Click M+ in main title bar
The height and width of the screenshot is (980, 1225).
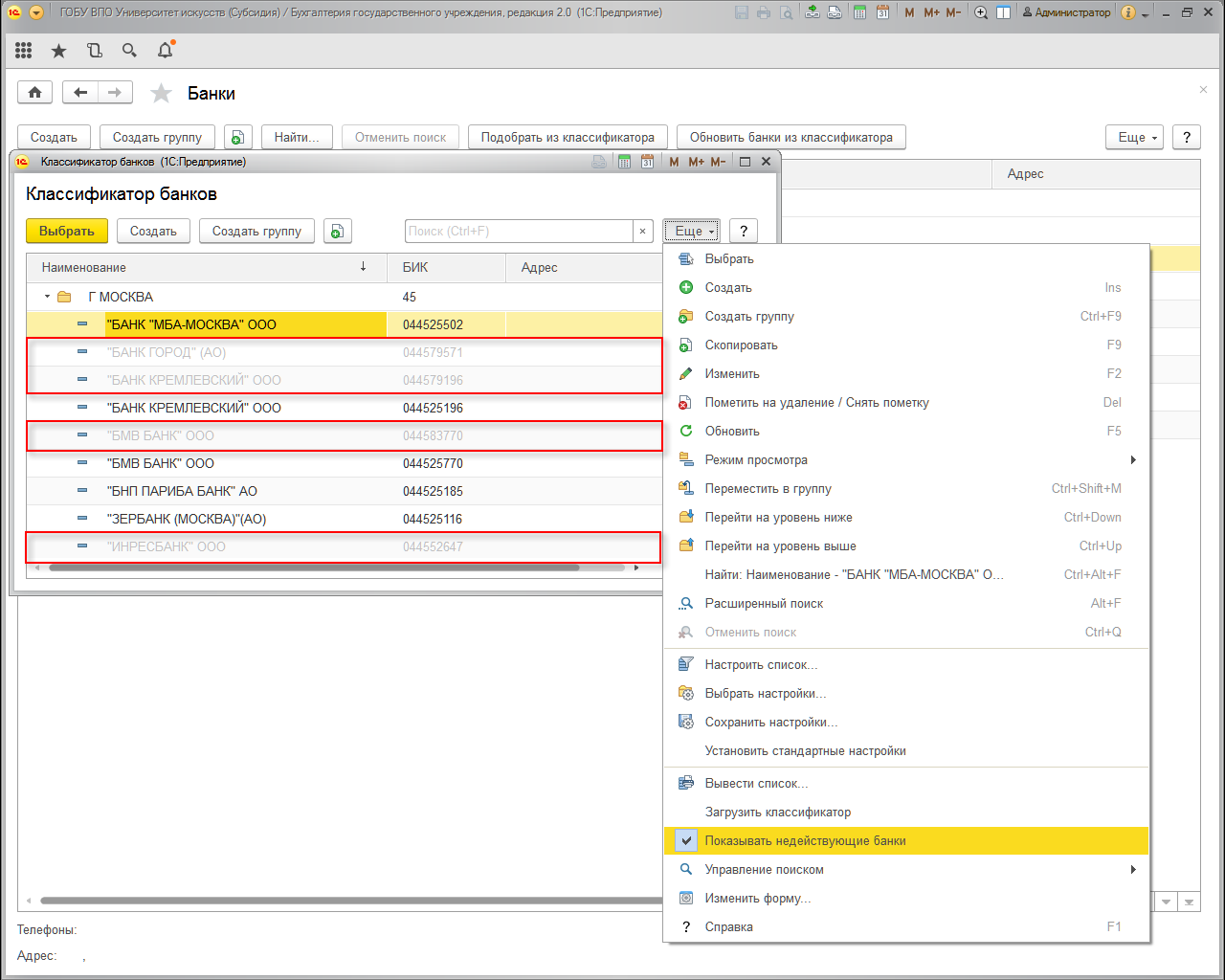pos(931,12)
